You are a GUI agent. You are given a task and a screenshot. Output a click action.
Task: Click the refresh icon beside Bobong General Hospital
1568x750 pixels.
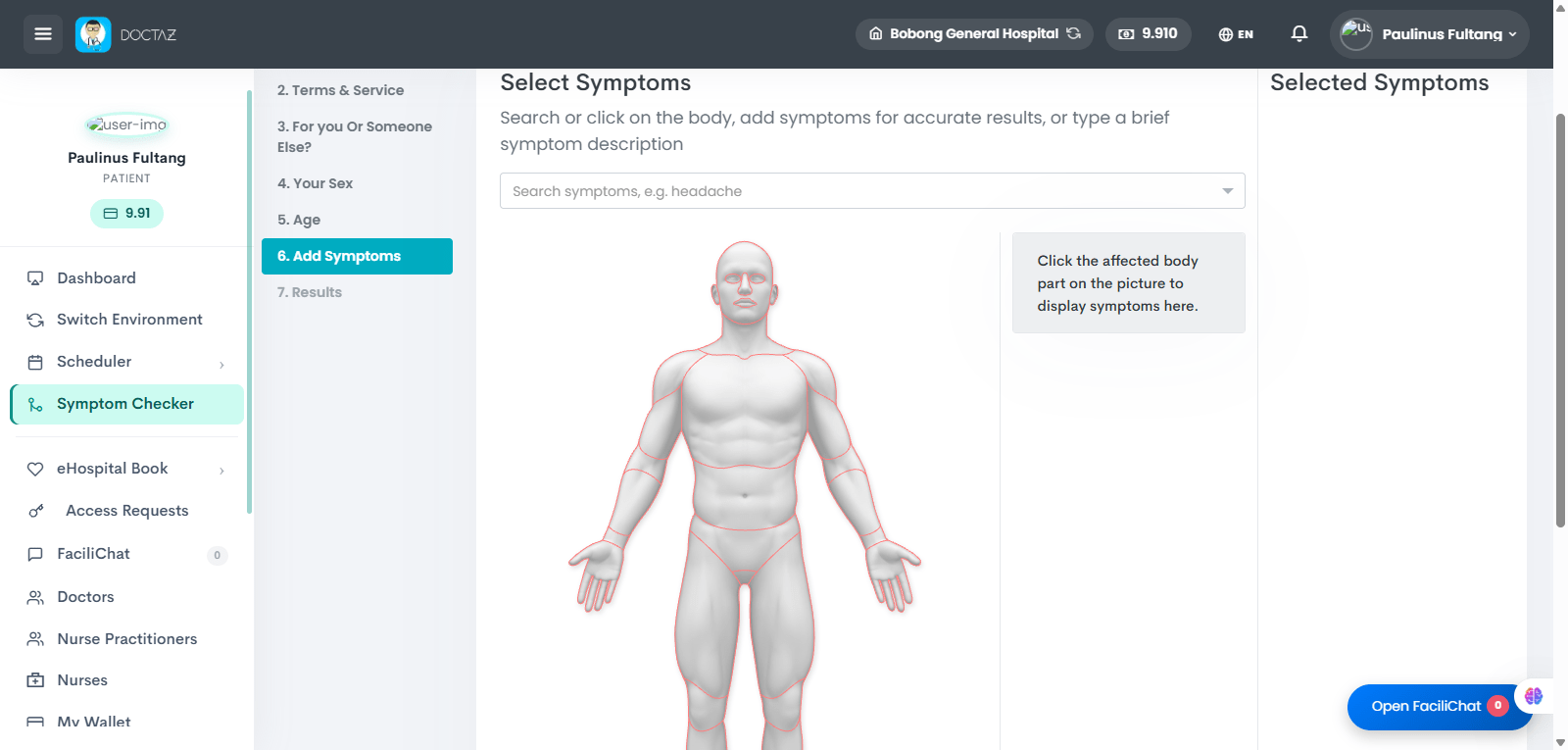click(1074, 33)
